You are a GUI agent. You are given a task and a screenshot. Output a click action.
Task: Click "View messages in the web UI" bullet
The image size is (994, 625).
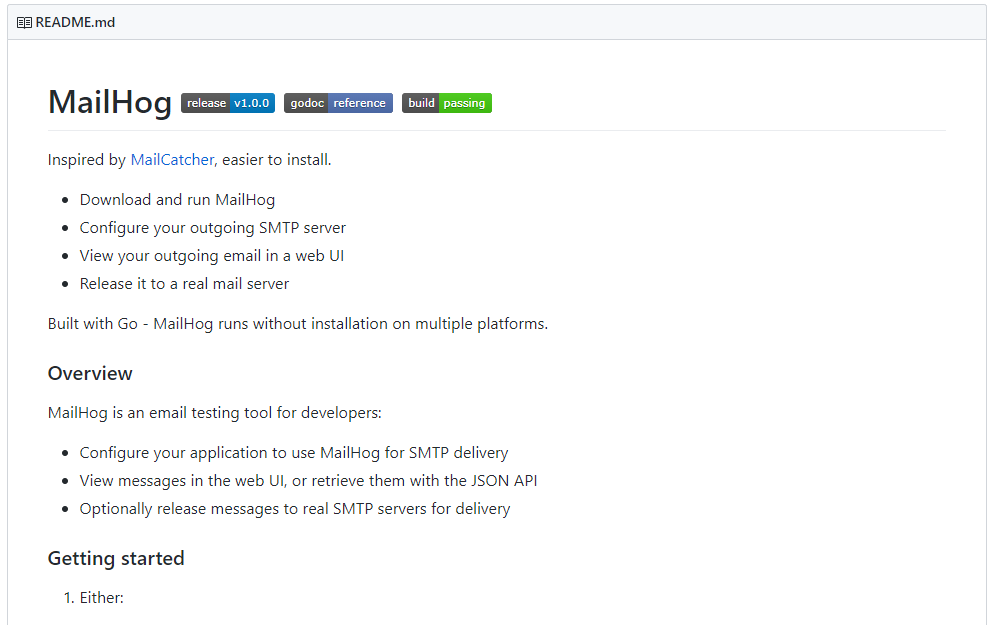click(x=309, y=481)
